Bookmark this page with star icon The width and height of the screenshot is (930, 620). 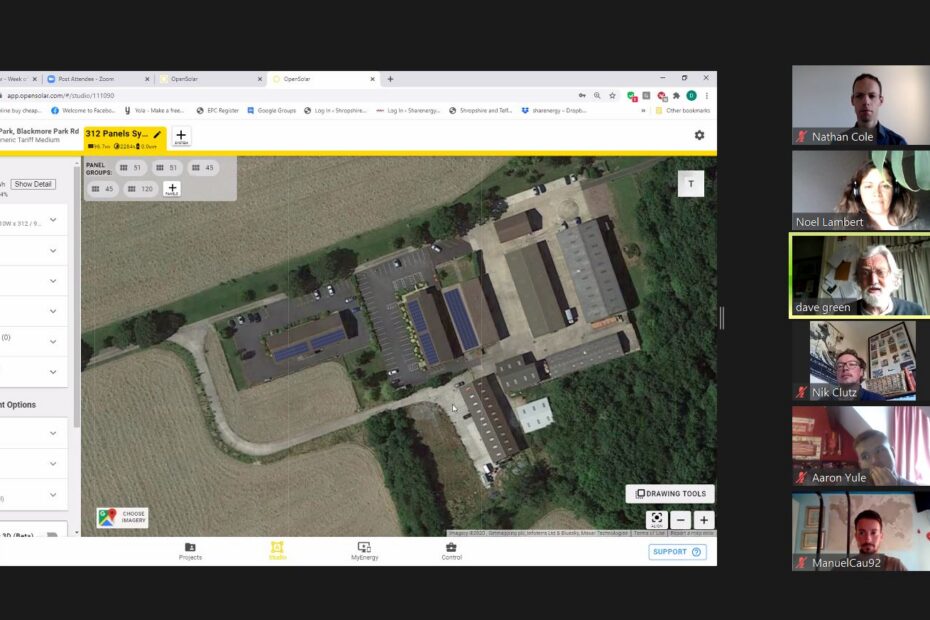[613, 96]
